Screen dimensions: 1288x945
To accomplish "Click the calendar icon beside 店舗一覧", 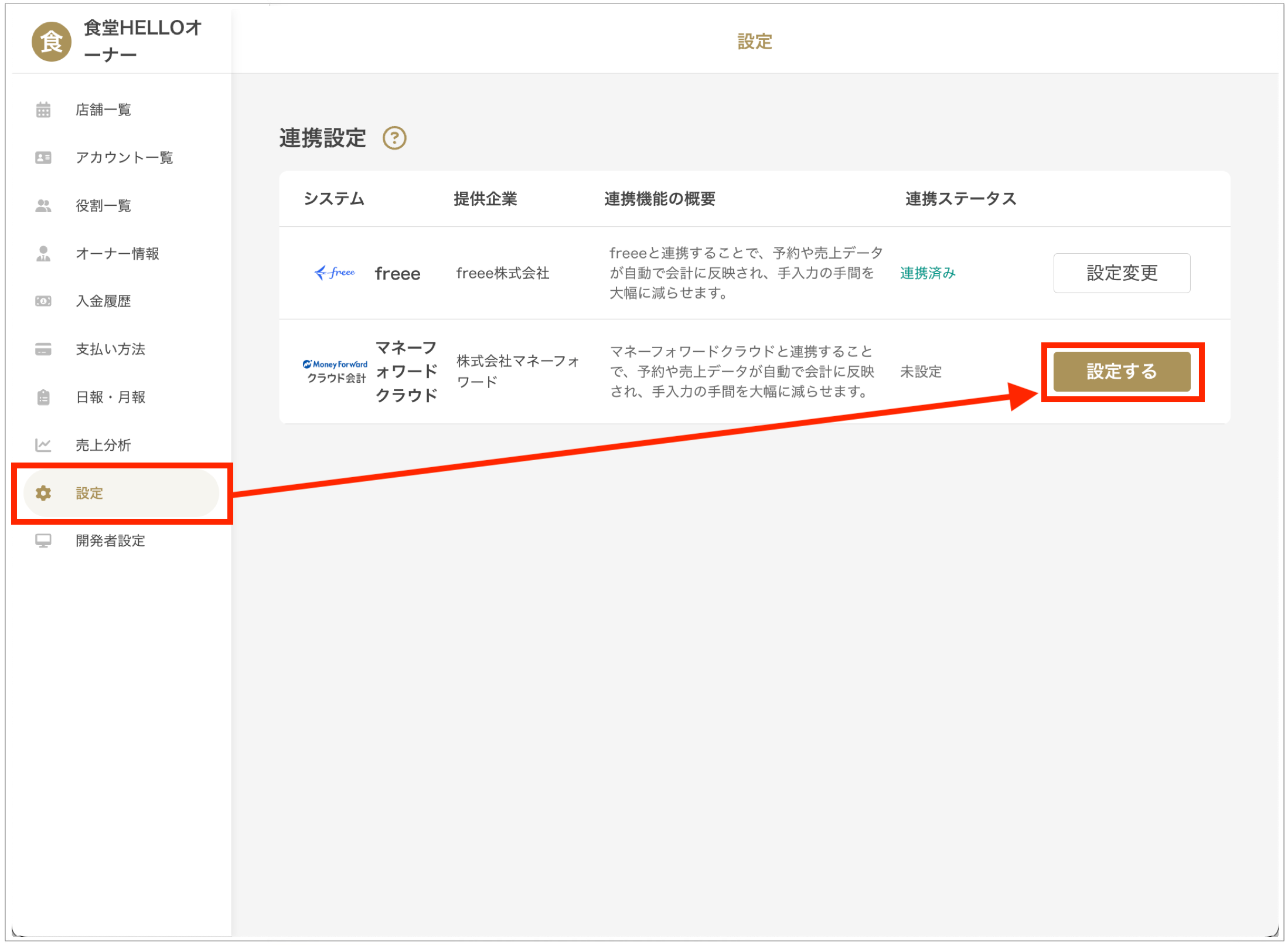I will click(43, 110).
